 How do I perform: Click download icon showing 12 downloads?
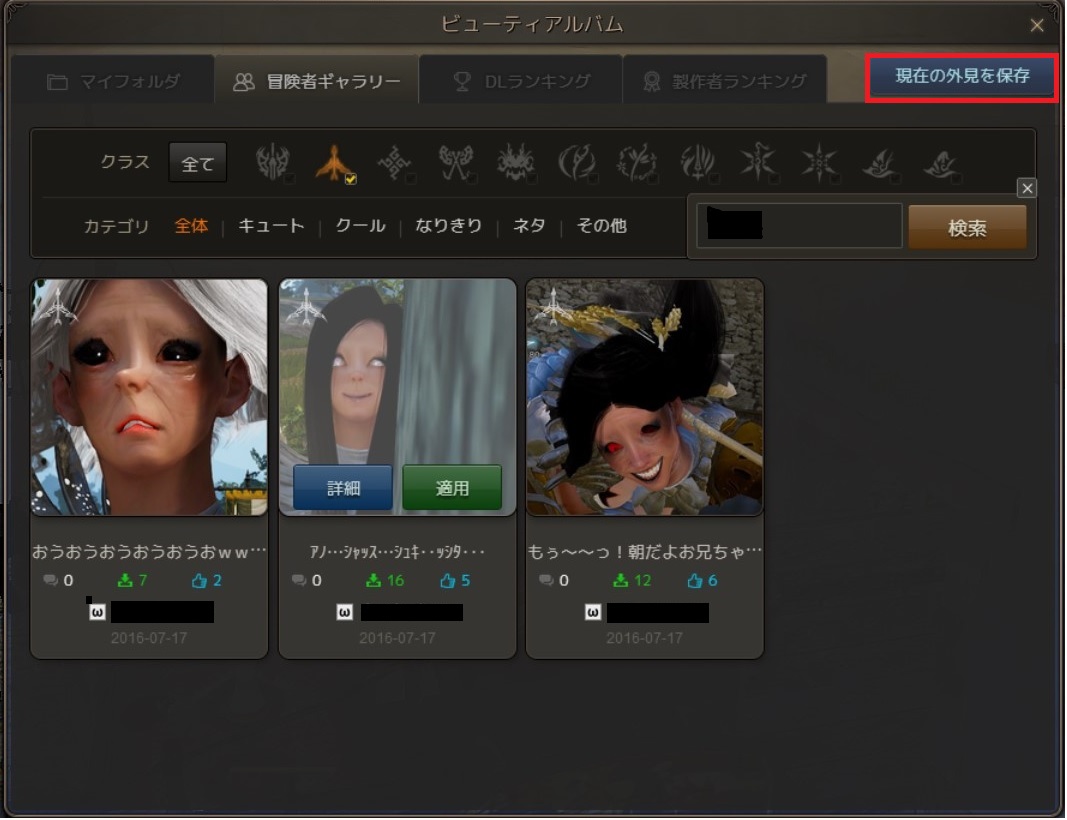620,580
